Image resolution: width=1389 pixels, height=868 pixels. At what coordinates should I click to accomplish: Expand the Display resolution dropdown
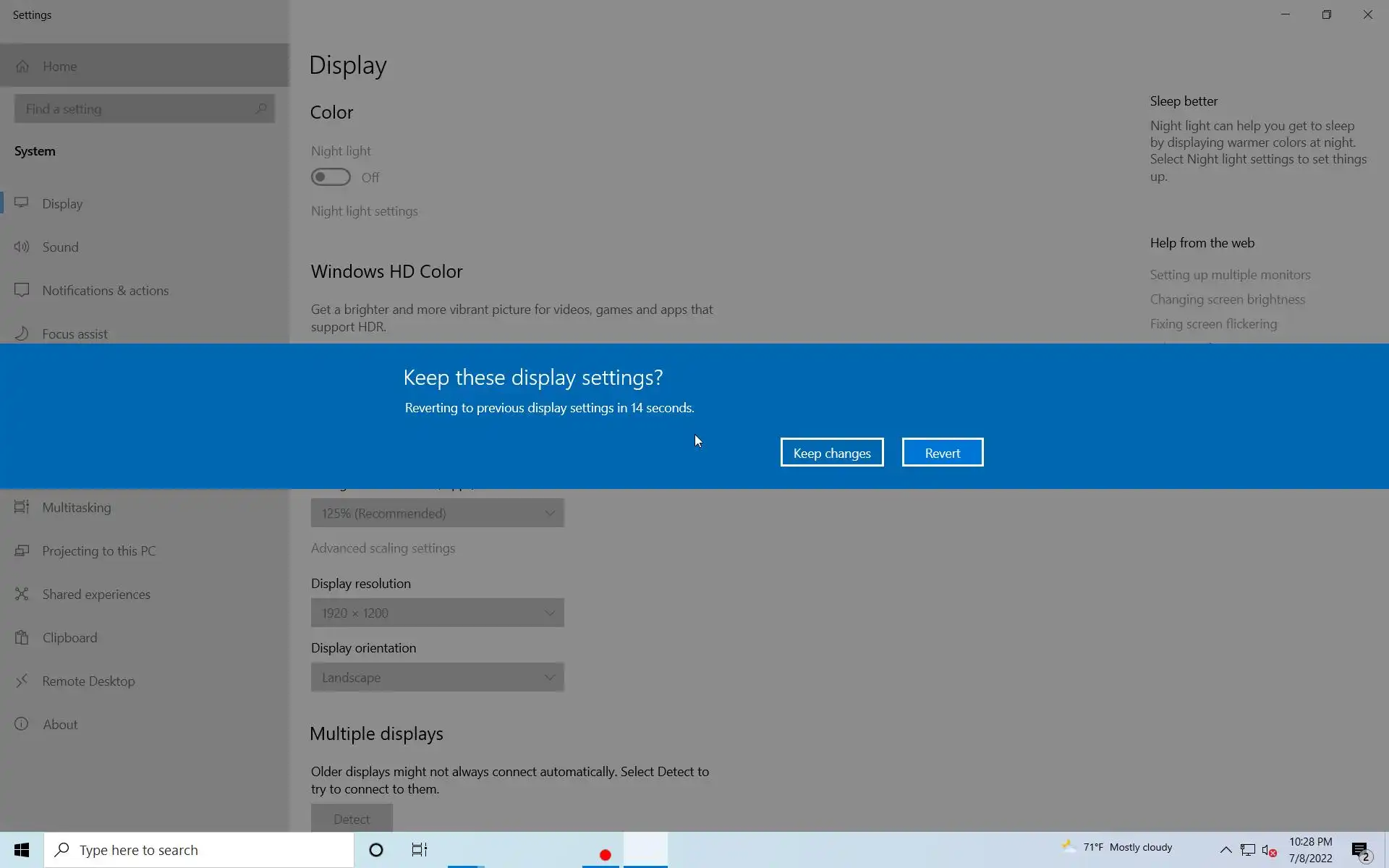point(437,613)
